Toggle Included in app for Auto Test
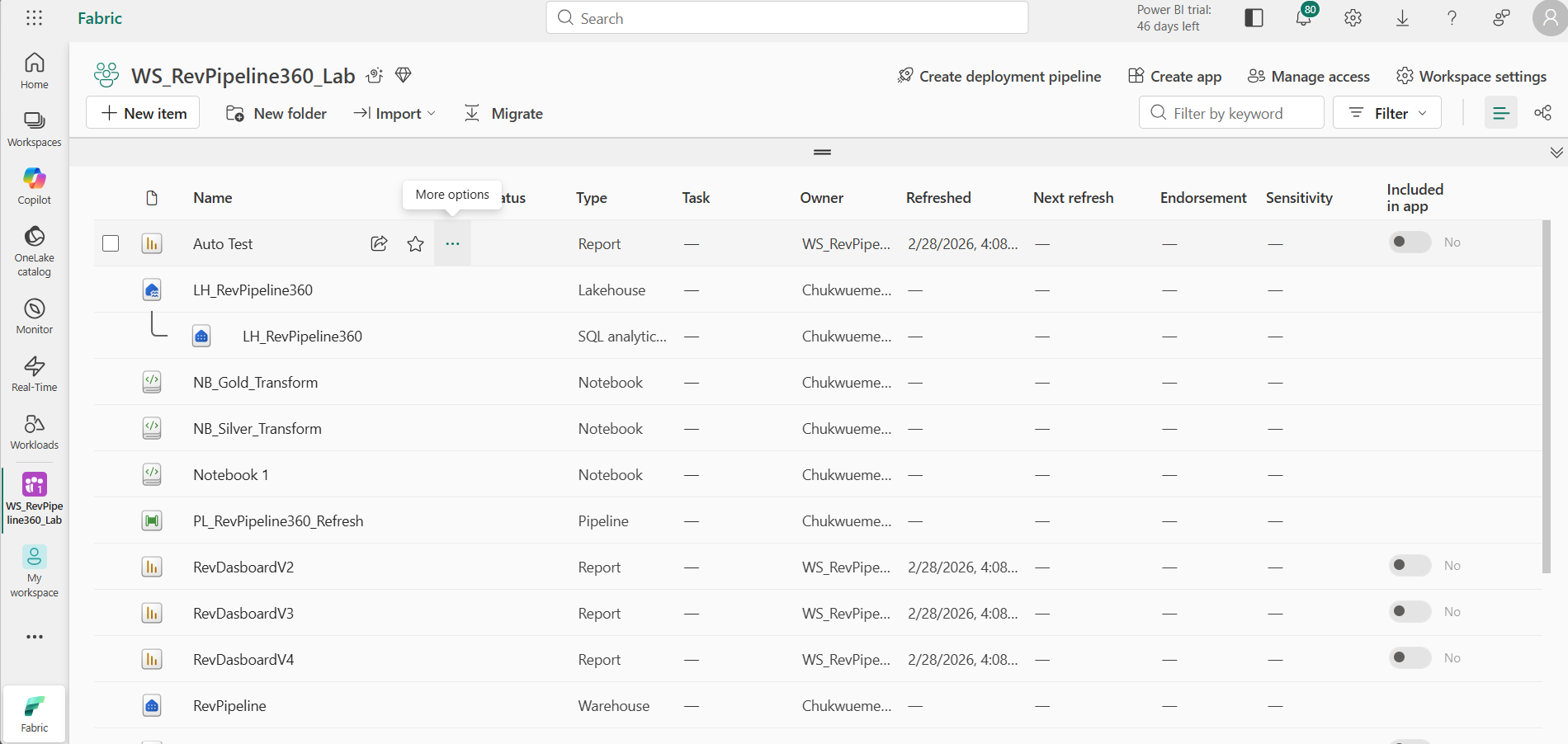 pos(1410,243)
